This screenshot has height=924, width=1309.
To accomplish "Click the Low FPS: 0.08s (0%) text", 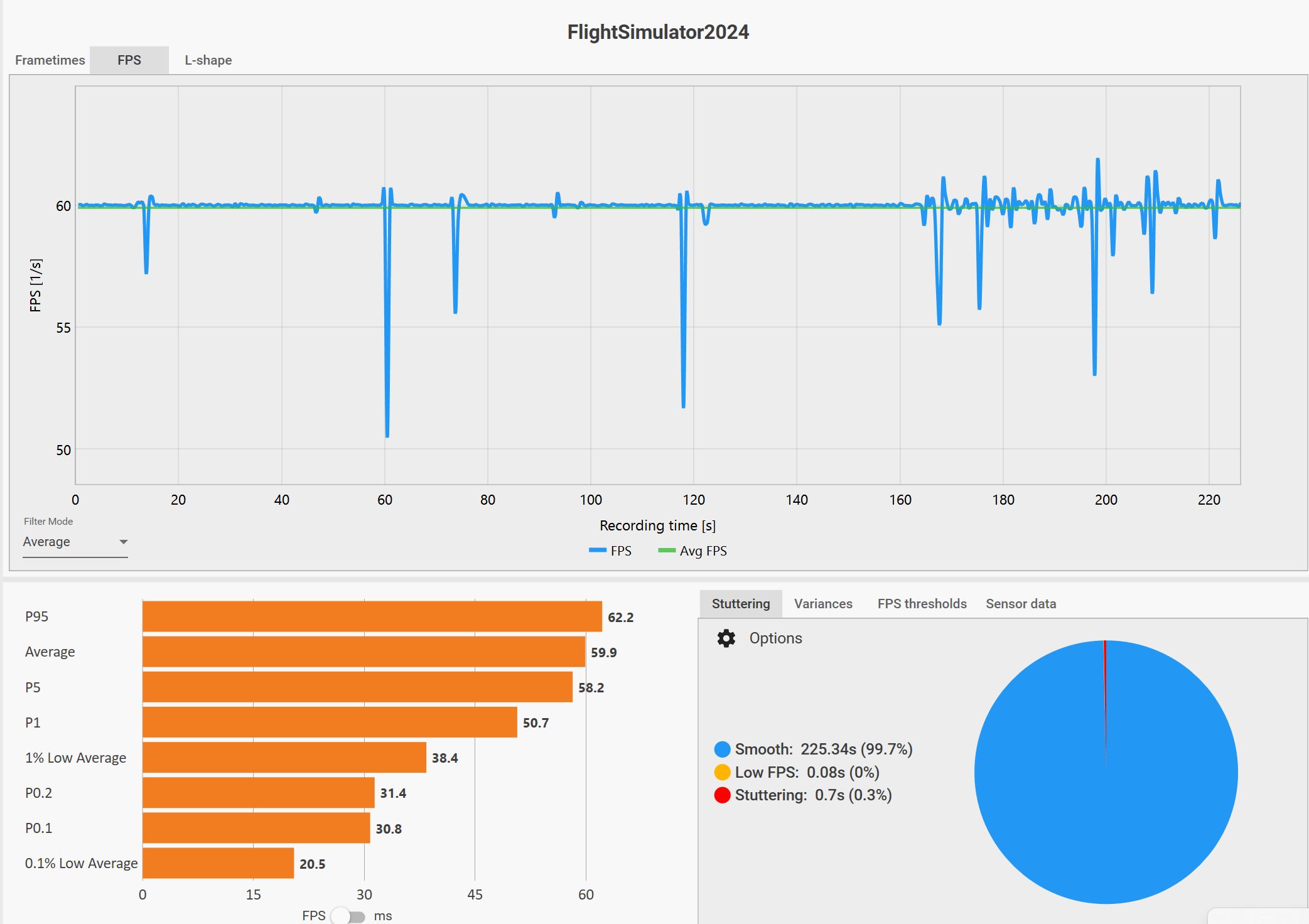I will (807, 773).
